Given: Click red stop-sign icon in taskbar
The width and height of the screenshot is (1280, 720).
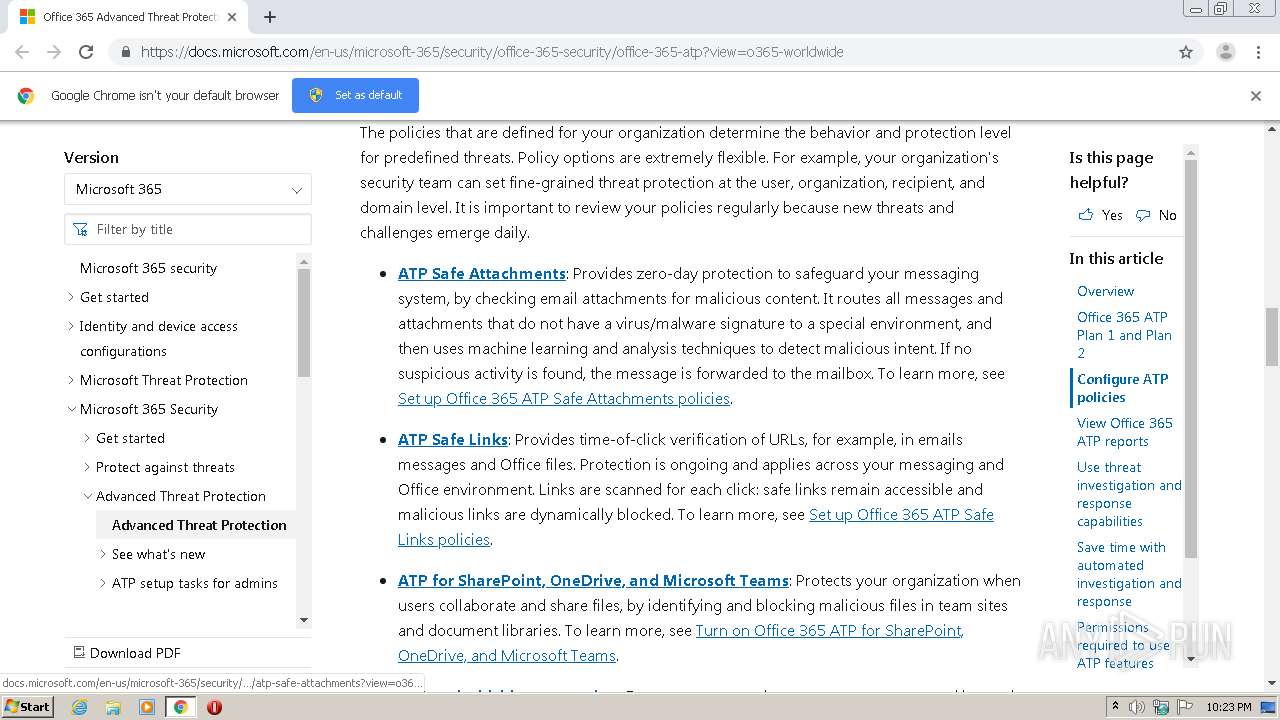Looking at the screenshot, I should 214,707.
